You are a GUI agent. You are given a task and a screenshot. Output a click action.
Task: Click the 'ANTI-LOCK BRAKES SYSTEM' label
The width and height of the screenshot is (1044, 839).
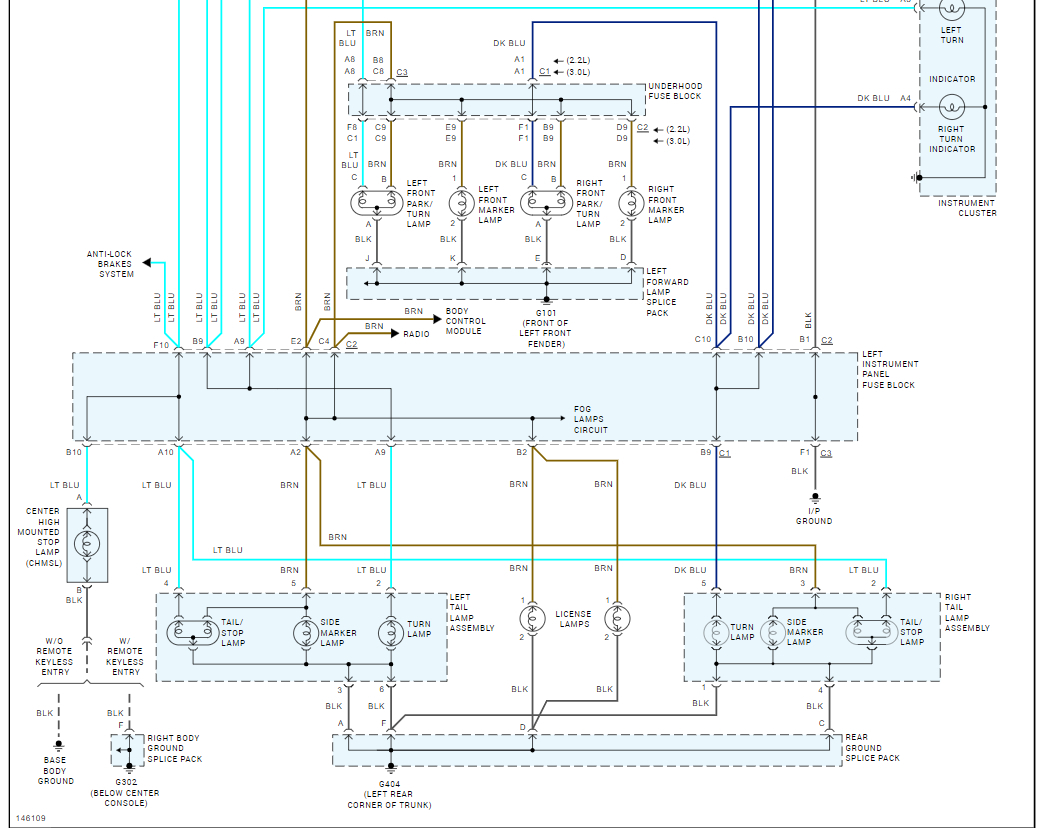coord(110,264)
